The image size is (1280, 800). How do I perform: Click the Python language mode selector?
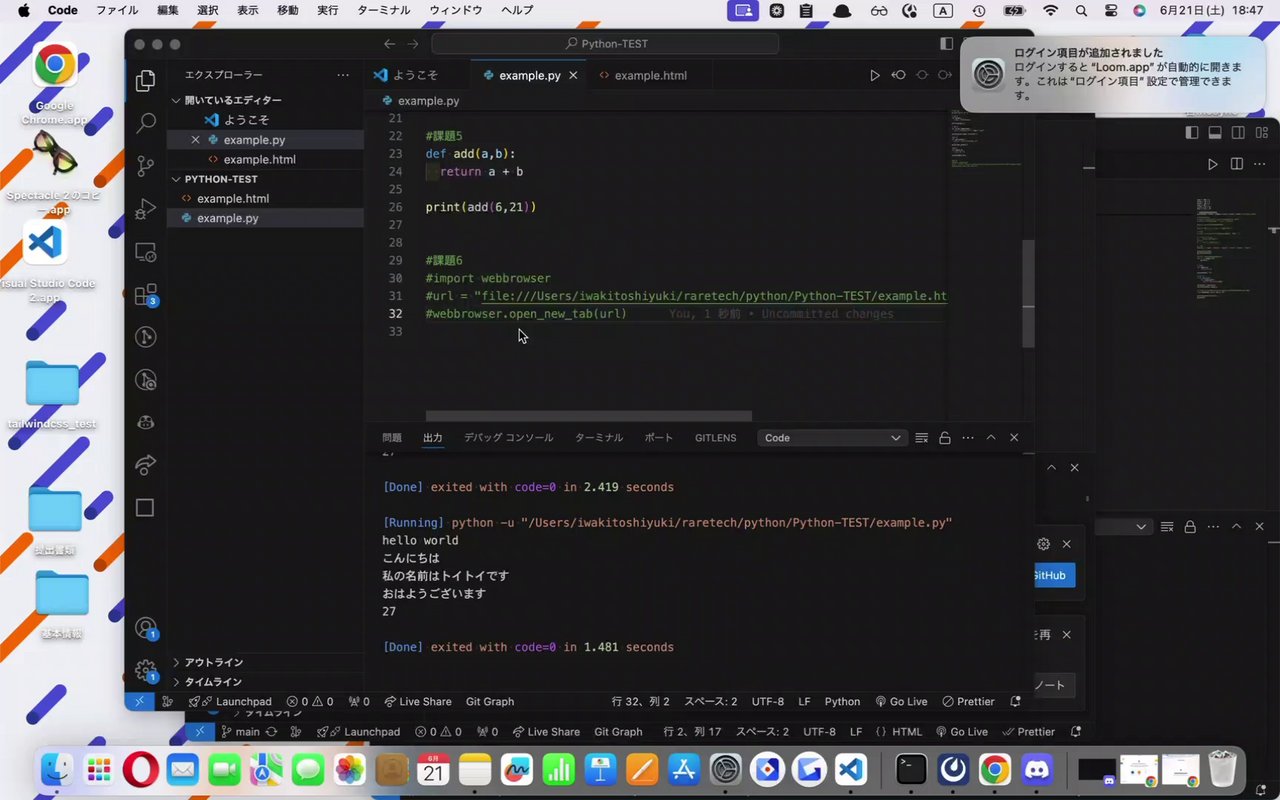point(842,702)
